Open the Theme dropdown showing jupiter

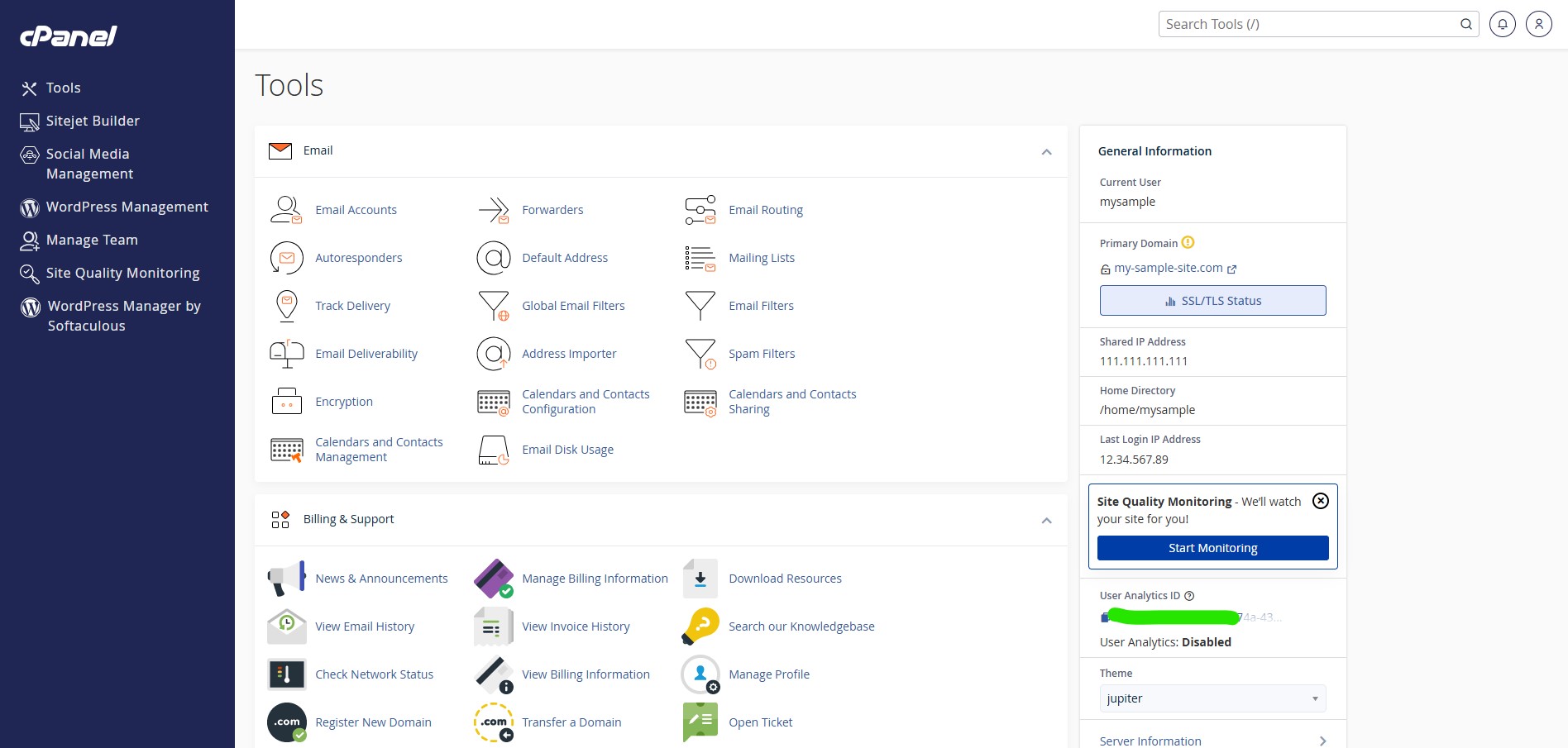click(x=1212, y=698)
